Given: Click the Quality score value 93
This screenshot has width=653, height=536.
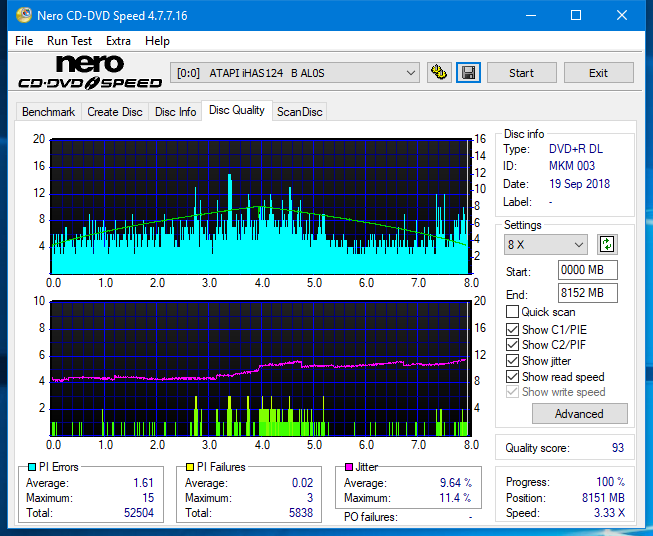Looking at the screenshot, I should click(x=618, y=448).
